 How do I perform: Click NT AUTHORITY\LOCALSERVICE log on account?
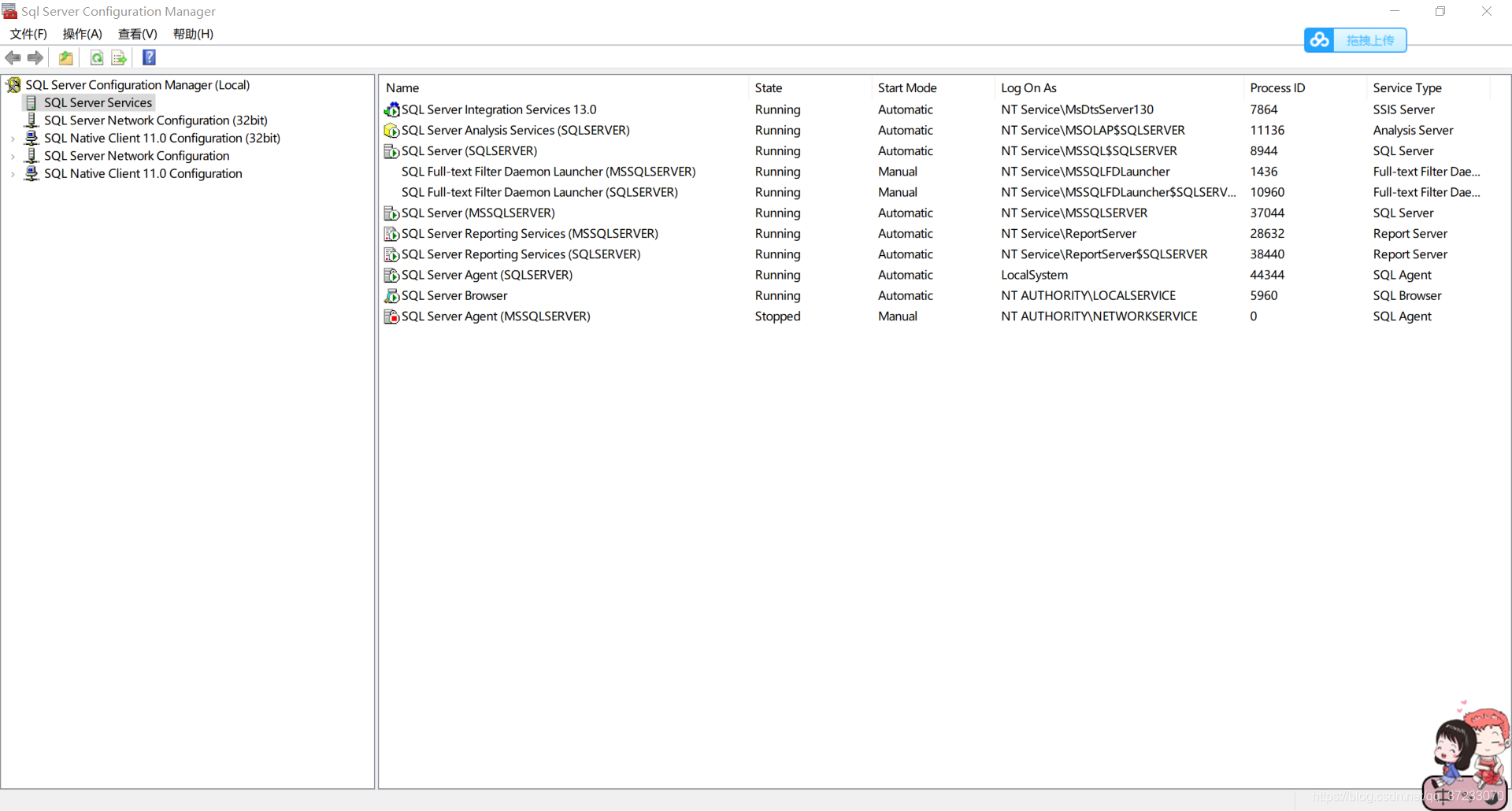1088,296
